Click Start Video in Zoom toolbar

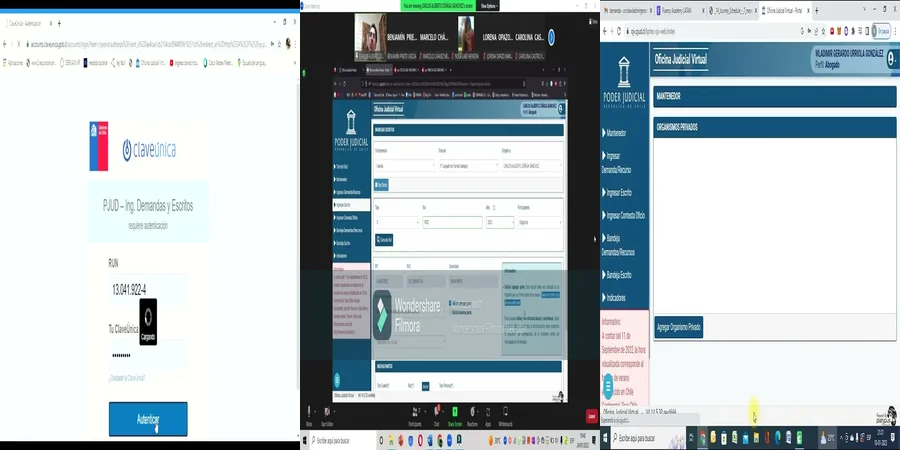[x=327, y=414]
